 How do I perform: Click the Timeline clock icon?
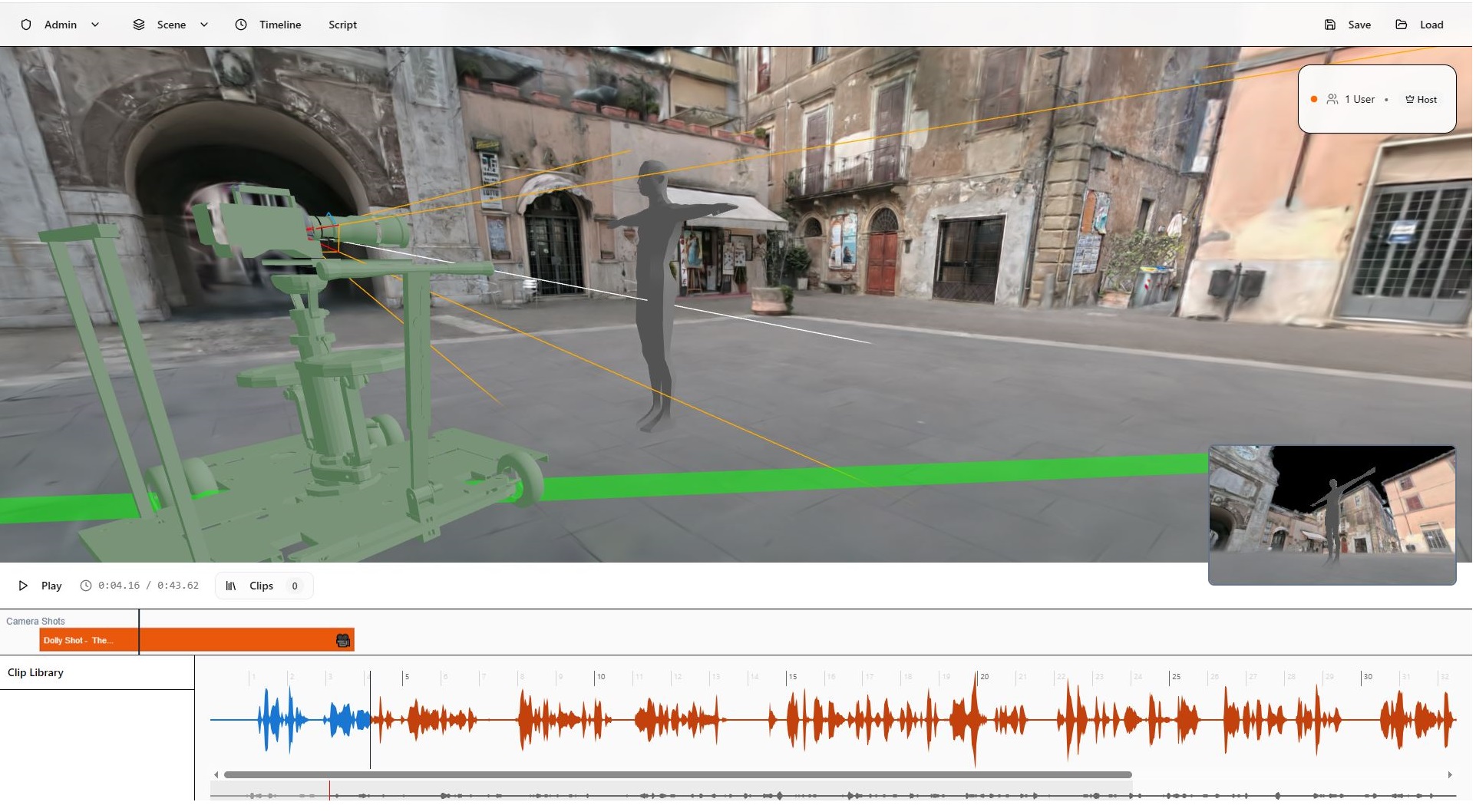click(241, 25)
